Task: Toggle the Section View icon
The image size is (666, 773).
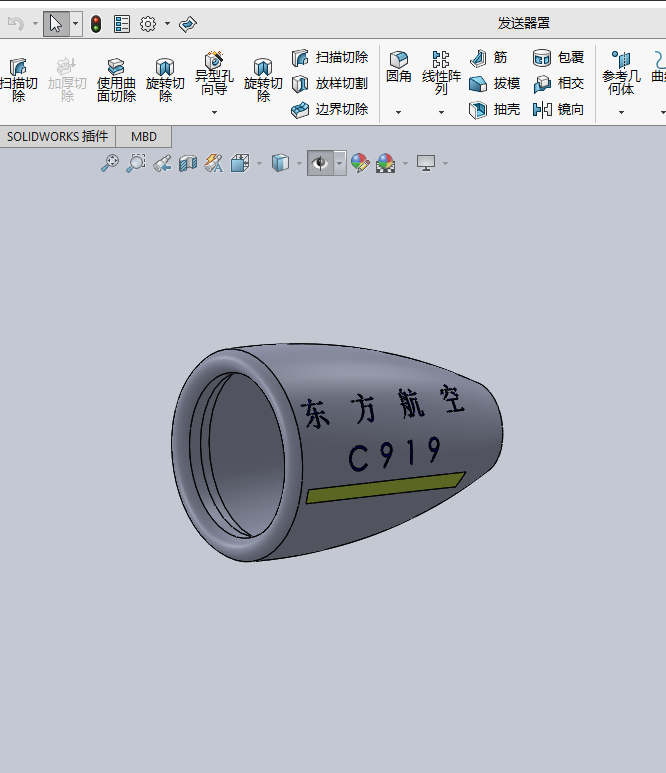Action: [x=188, y=163]
